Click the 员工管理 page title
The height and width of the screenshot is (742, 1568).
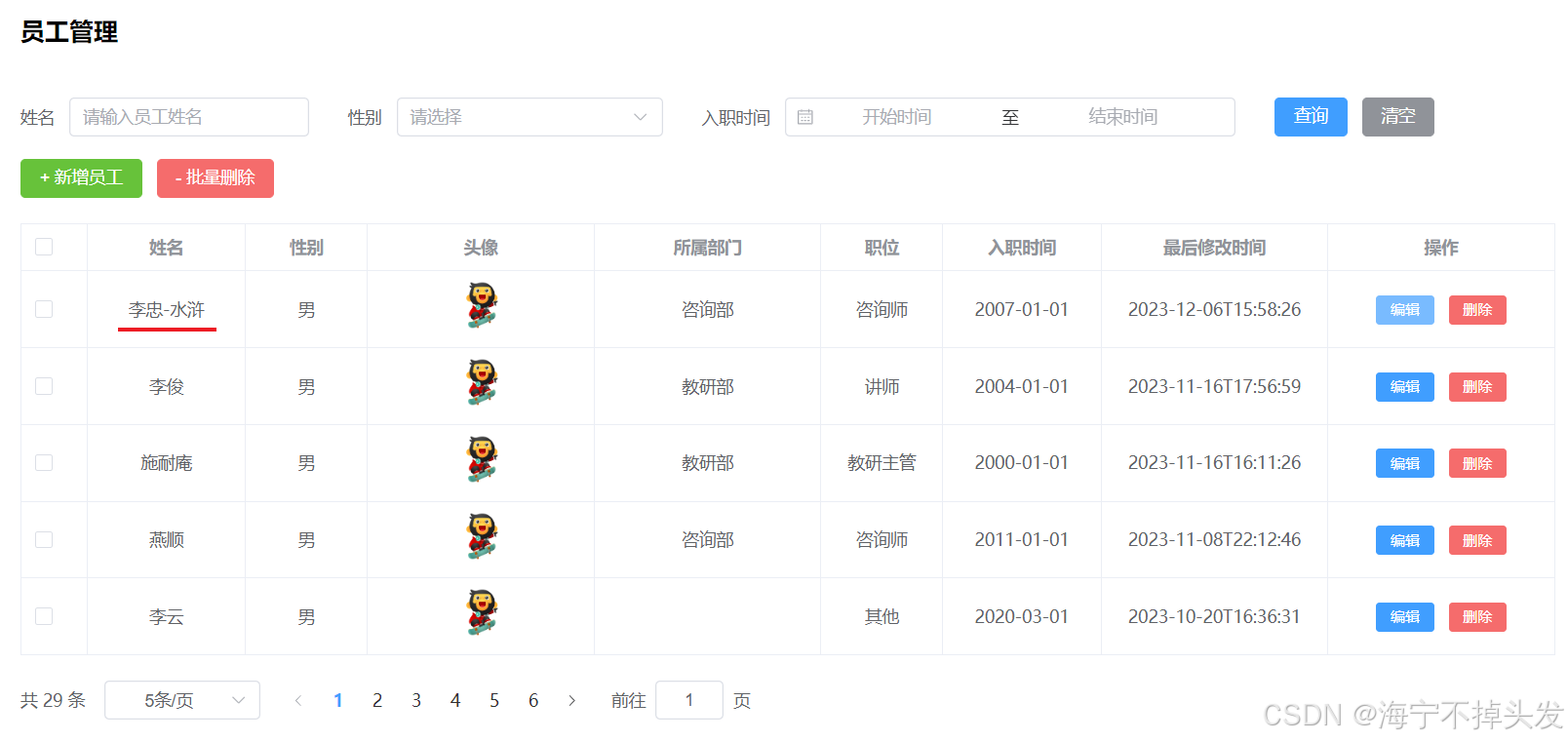[69, 32]
